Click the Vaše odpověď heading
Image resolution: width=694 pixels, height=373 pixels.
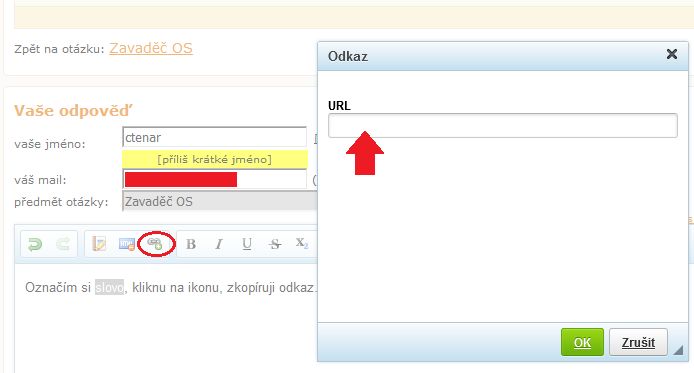(73, 111)
